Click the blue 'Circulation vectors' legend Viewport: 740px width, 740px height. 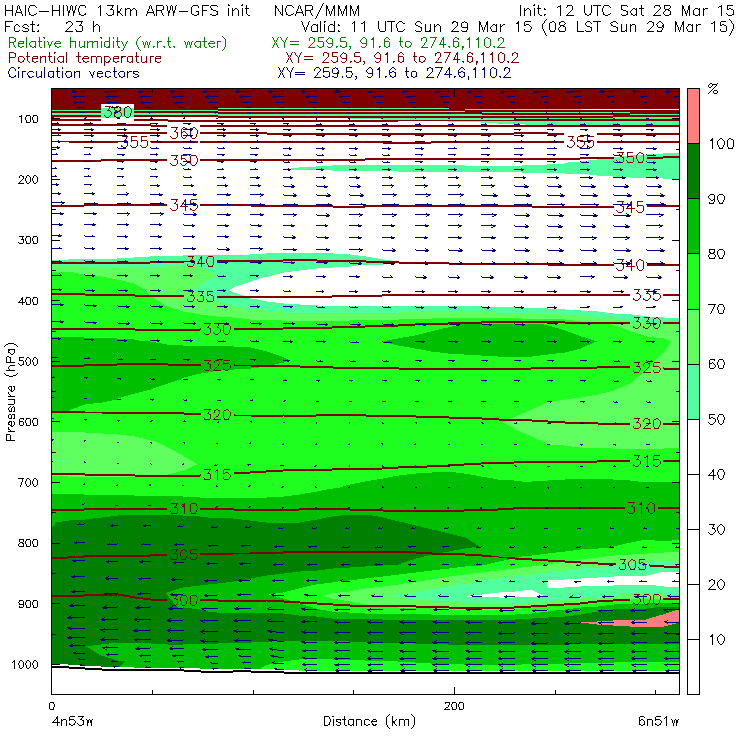(73, 73)
